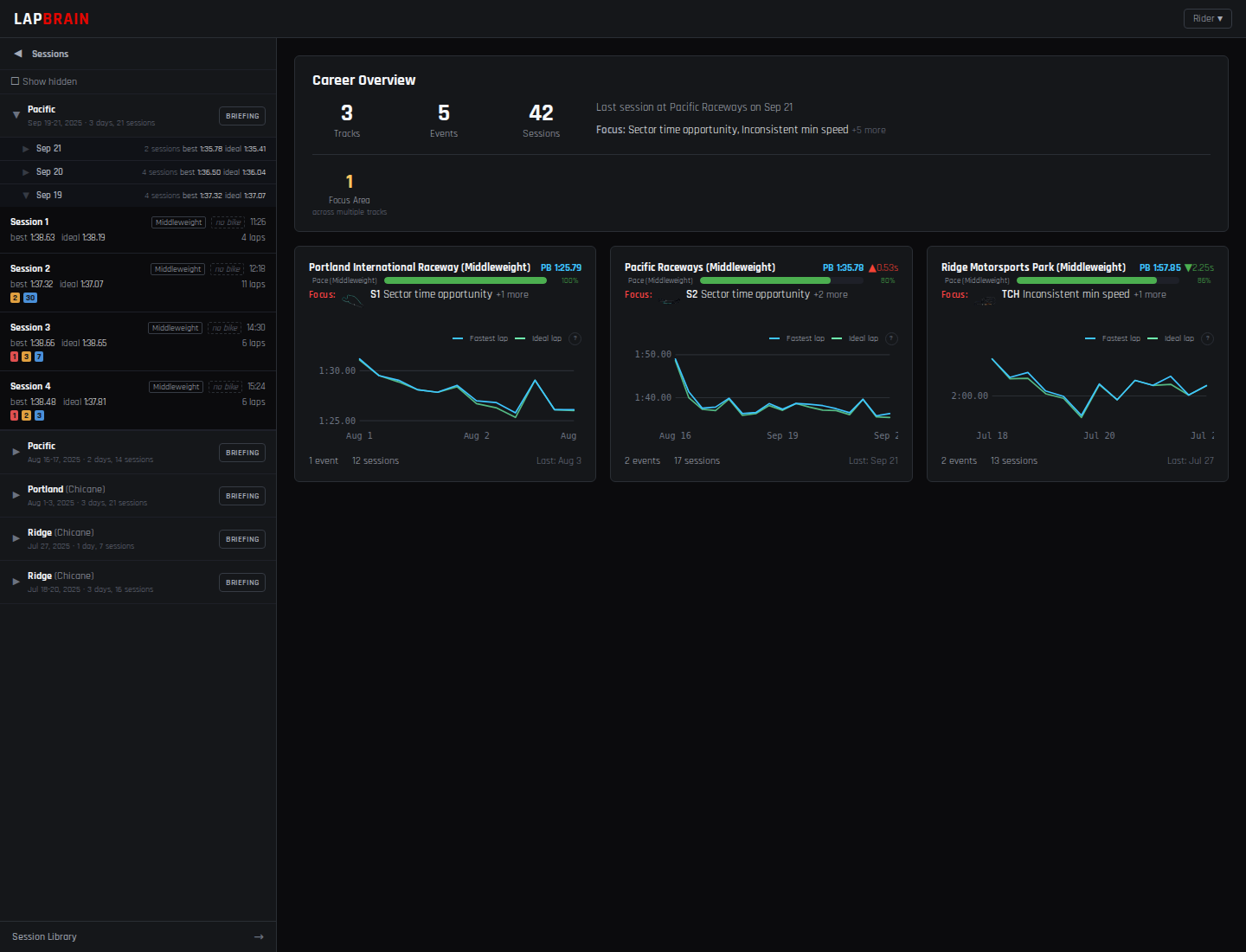Screen dimensions: 1246x952
Task: Open the Briefing for Pacific Aug 16-17
Action: (242, 453)
